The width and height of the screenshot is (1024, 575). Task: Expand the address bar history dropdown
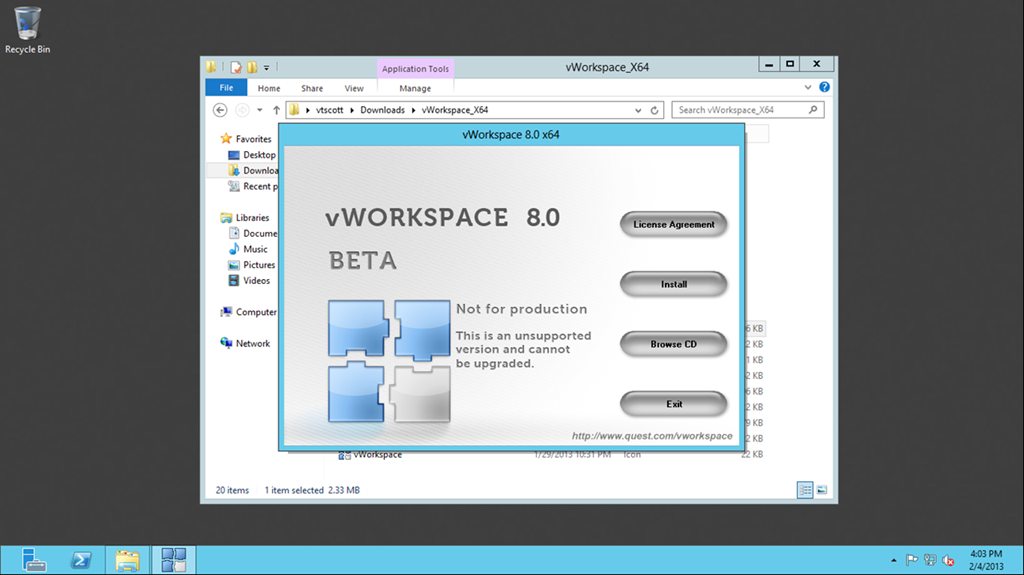(x=638, y=110)
